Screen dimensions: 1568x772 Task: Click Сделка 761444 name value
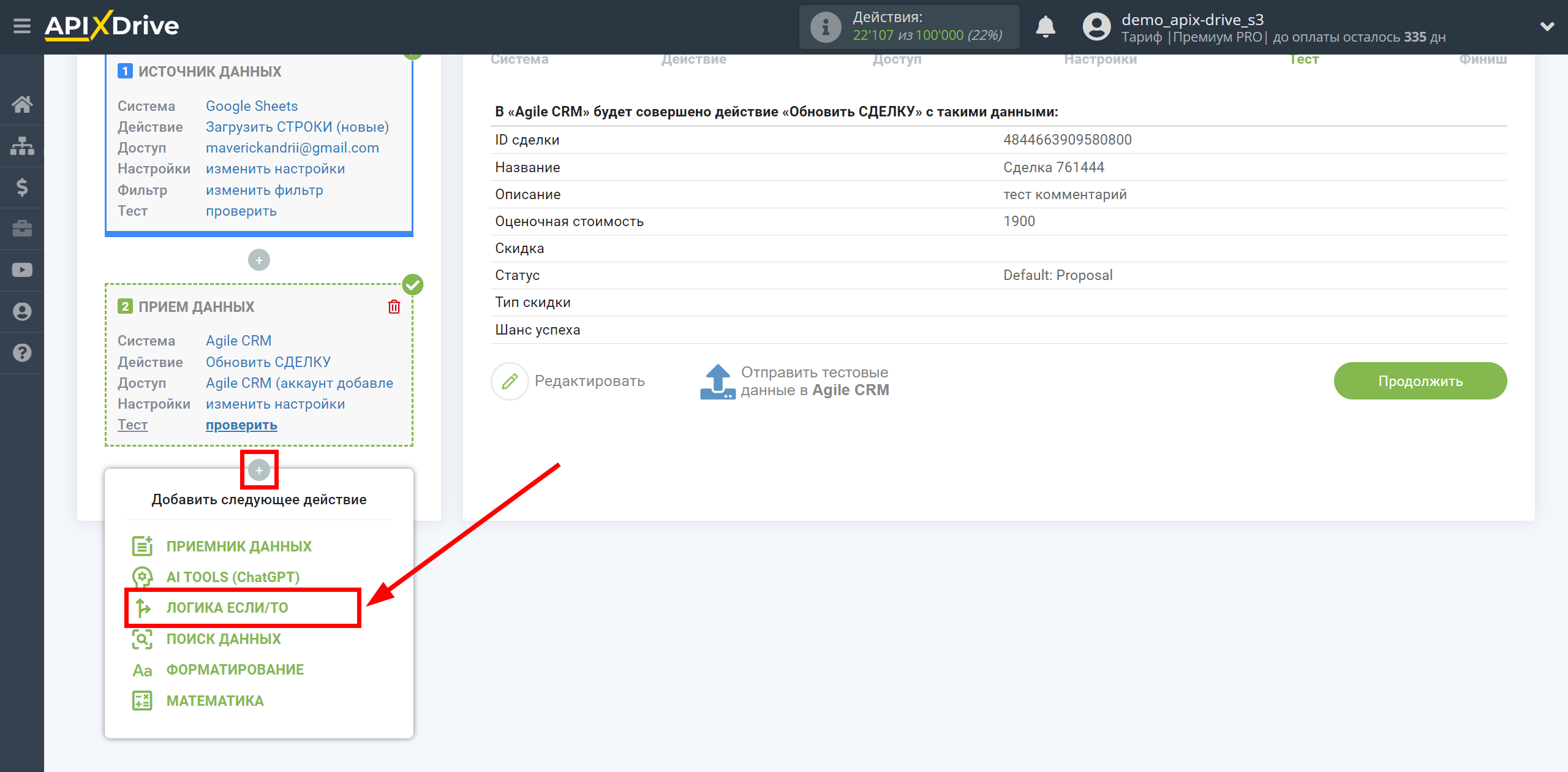click(1053, 167)
